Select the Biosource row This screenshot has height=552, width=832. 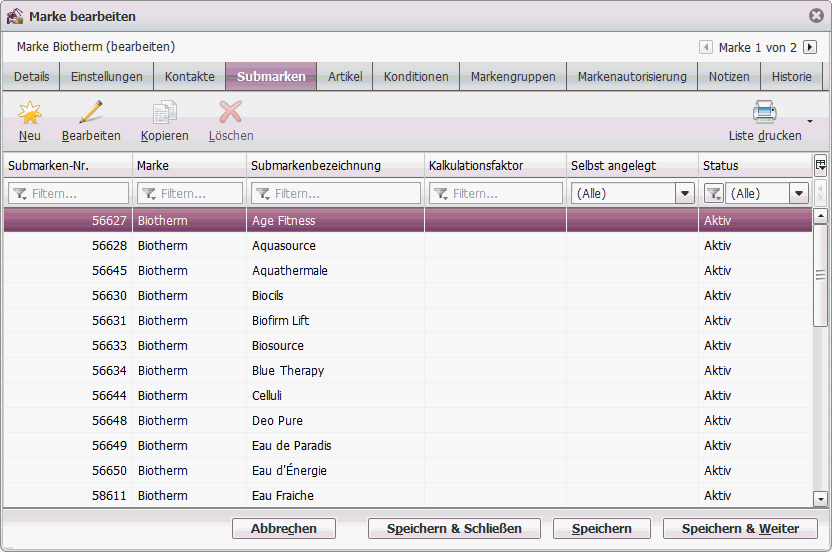coord(408,346)
